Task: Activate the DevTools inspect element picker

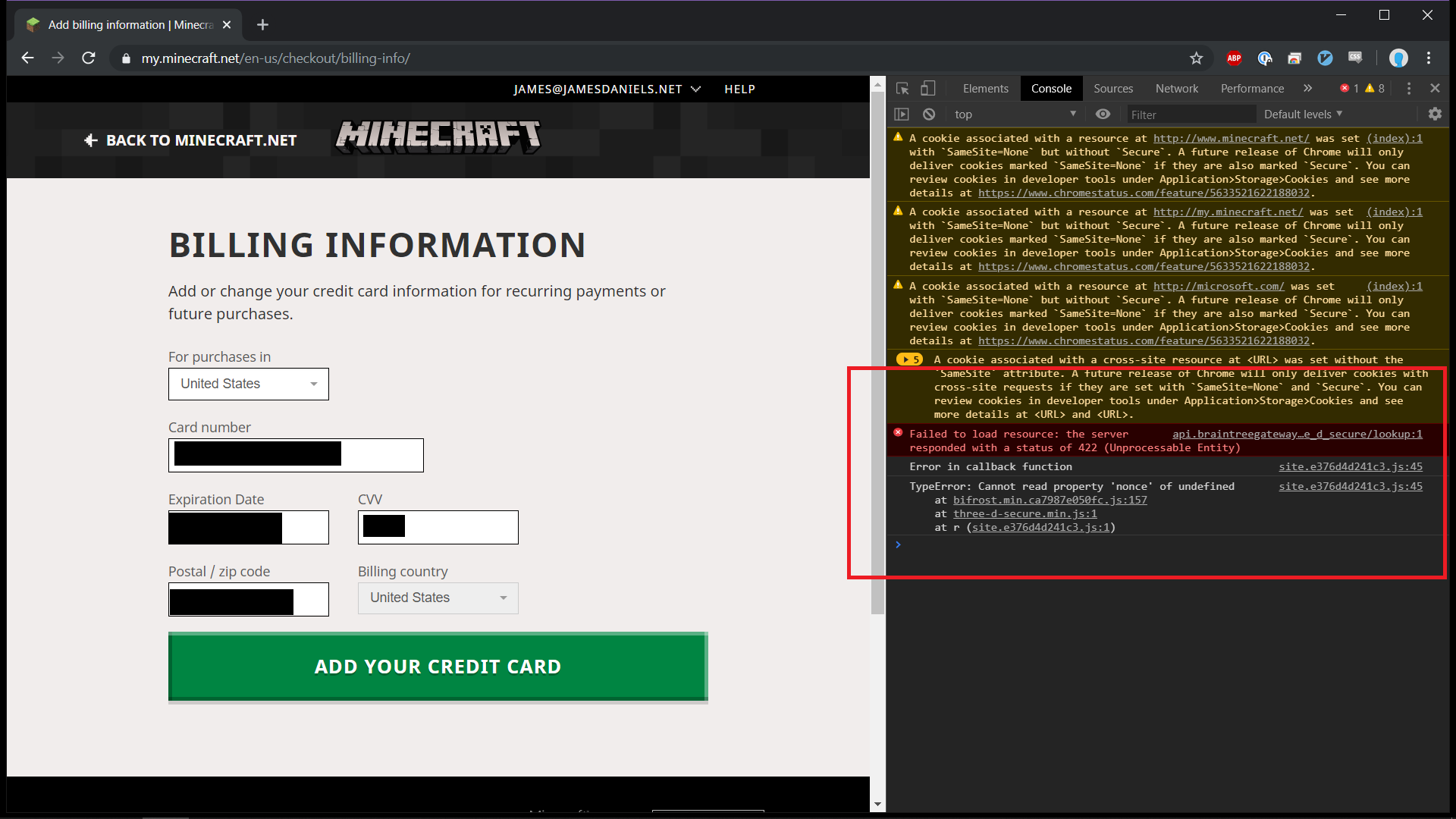Action: point(902,89)
